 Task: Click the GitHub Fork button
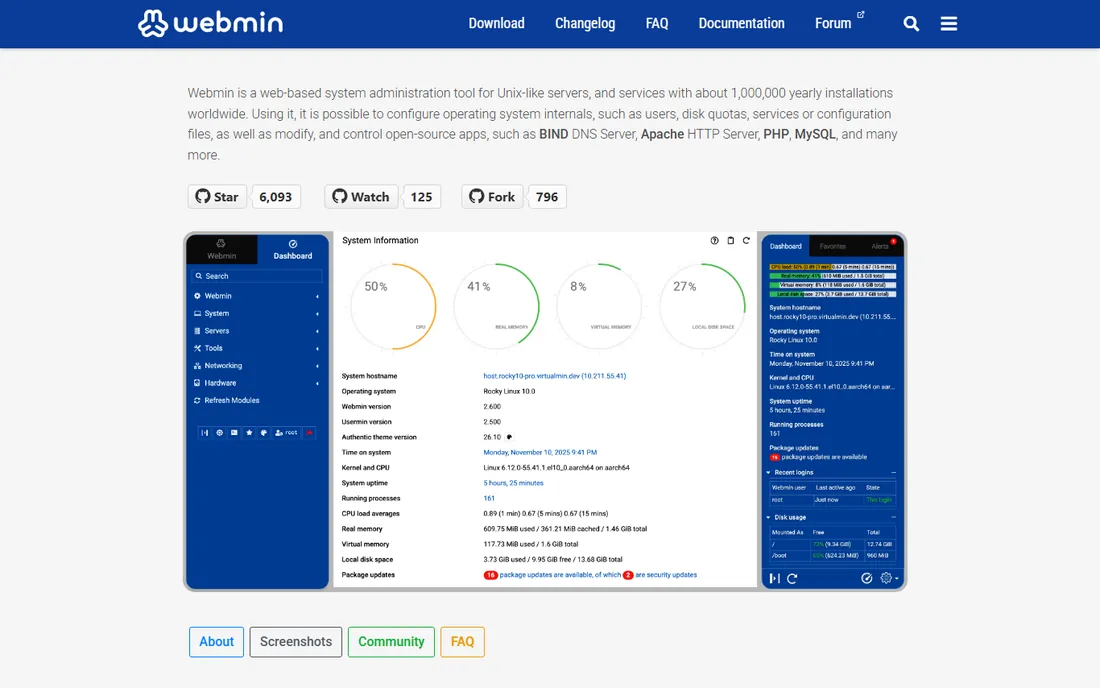pyautogui.click(x=492, y=196)
